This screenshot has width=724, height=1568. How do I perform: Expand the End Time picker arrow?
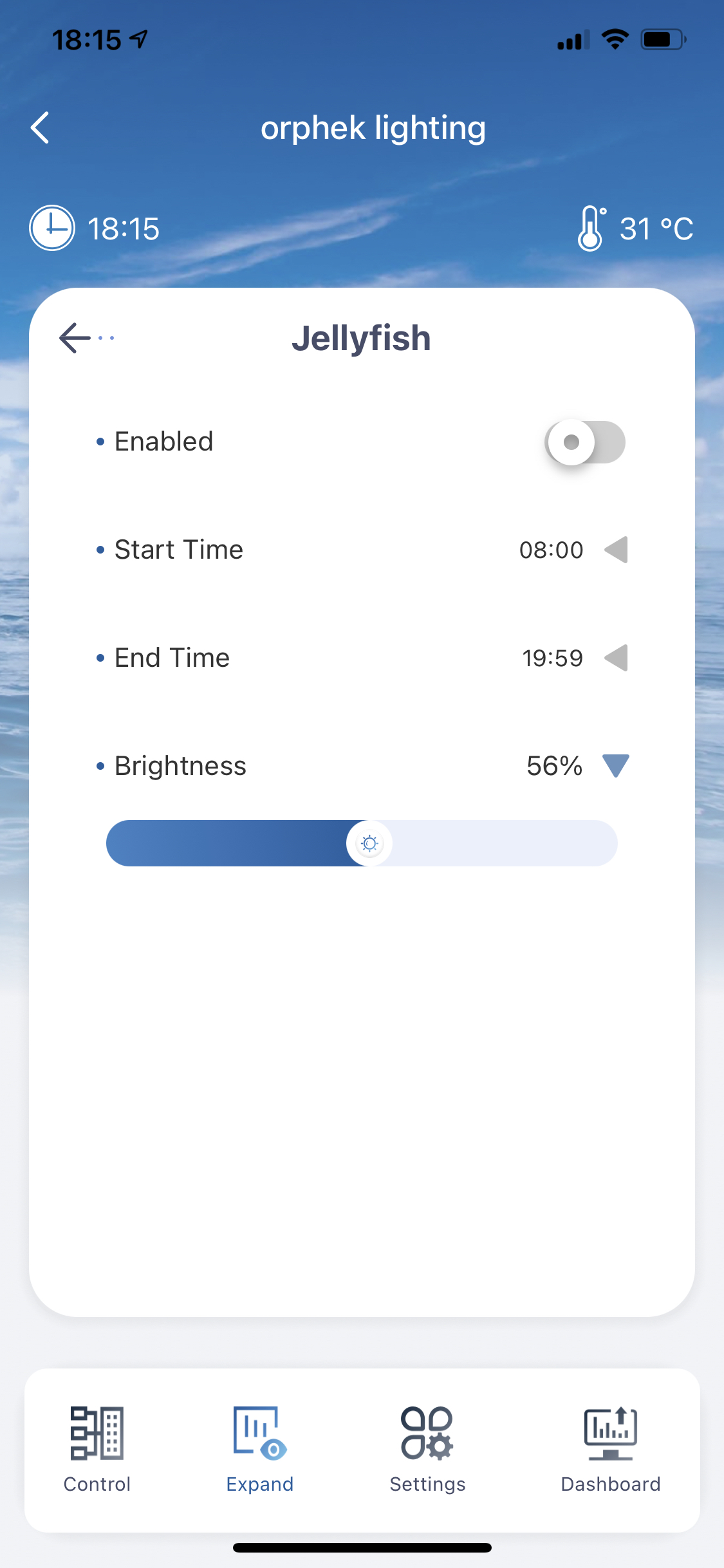[x=617, y=658]
